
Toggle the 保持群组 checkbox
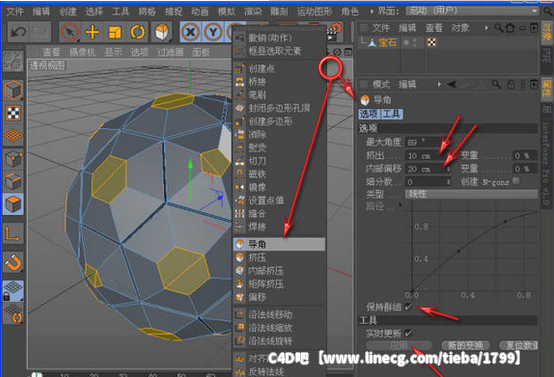pos(408,307)
